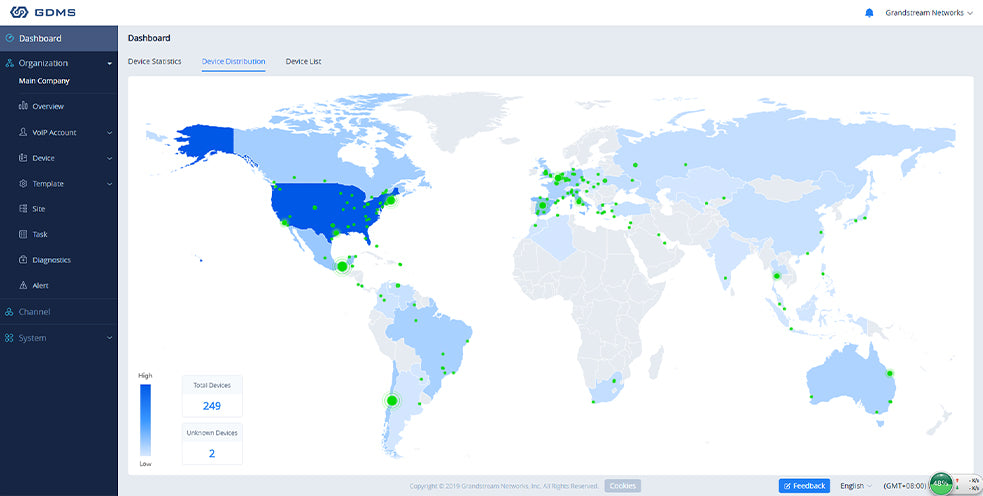Click the Site icon
This screenshot has height=496, width=983.
[23, 209]
